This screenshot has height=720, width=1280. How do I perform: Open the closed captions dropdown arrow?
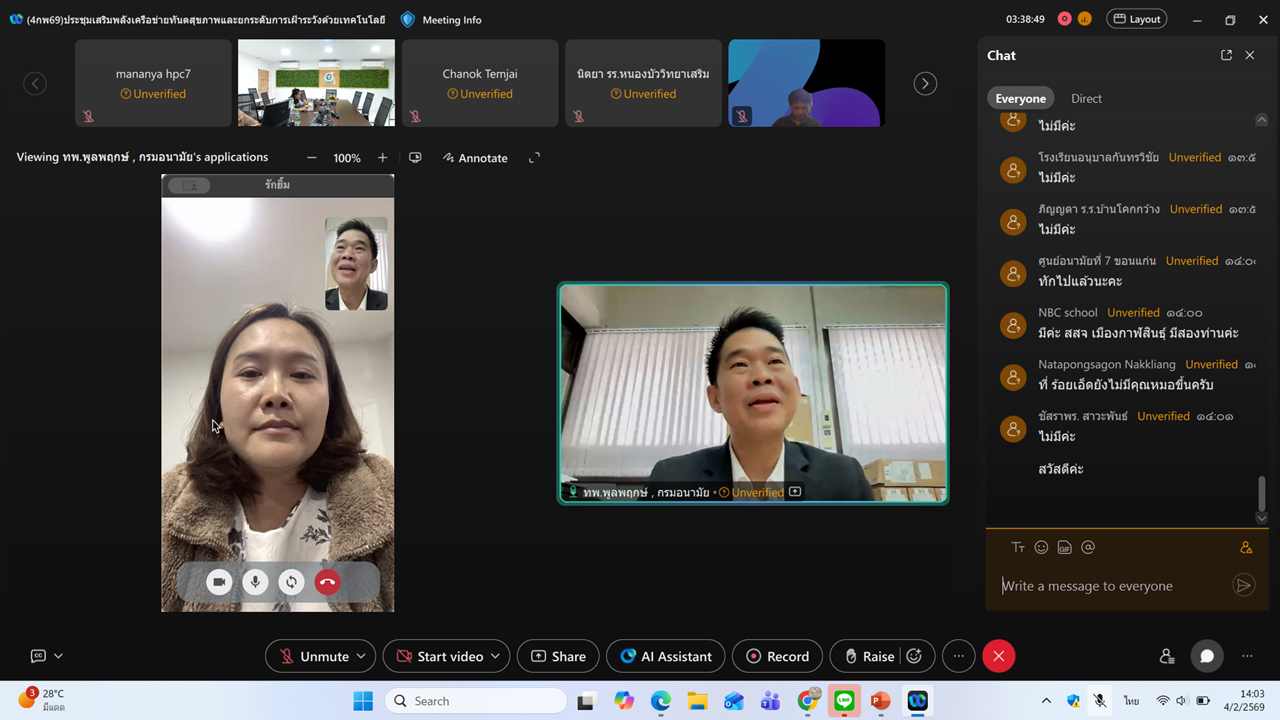pyautogui.click(x=58, y=656)
